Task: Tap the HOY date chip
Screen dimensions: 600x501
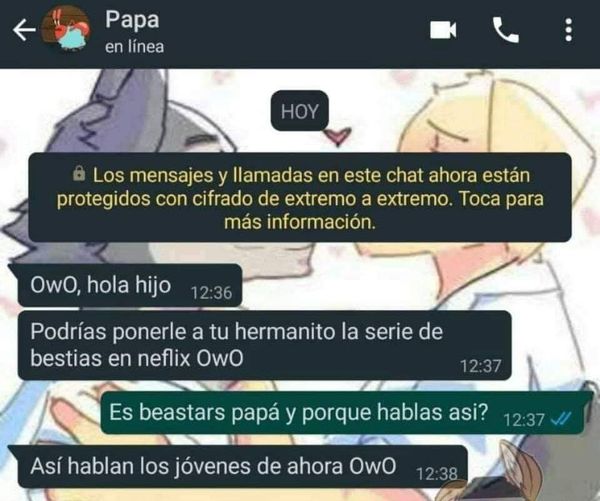Action: [x=300, y=111]
